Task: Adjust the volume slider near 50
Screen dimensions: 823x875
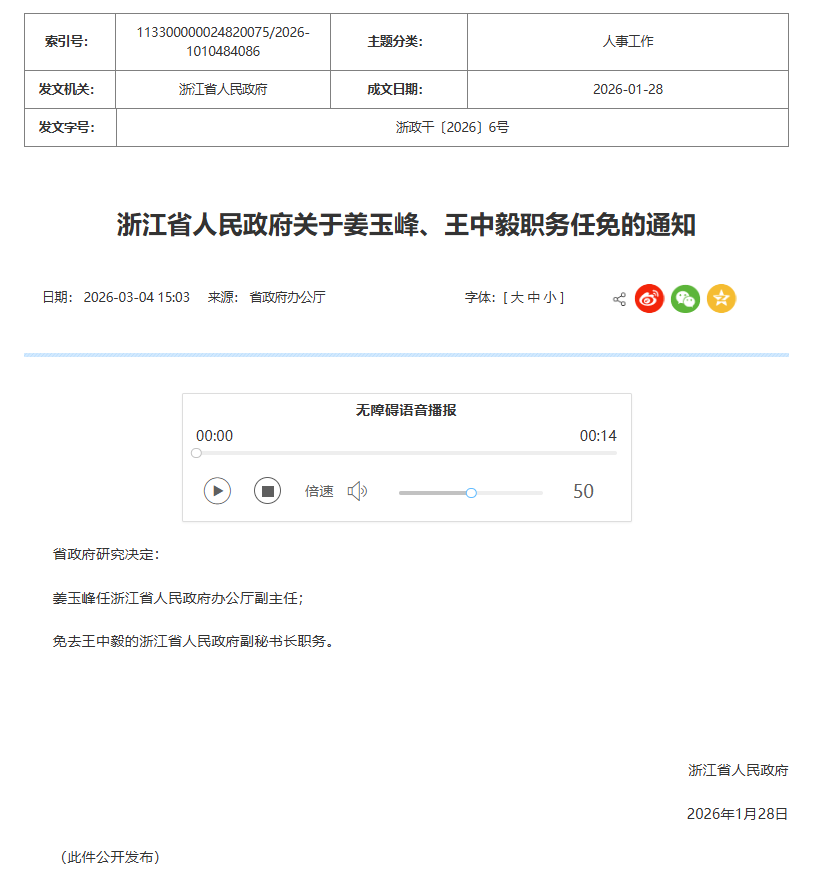Action: click(x=470, y=492)
